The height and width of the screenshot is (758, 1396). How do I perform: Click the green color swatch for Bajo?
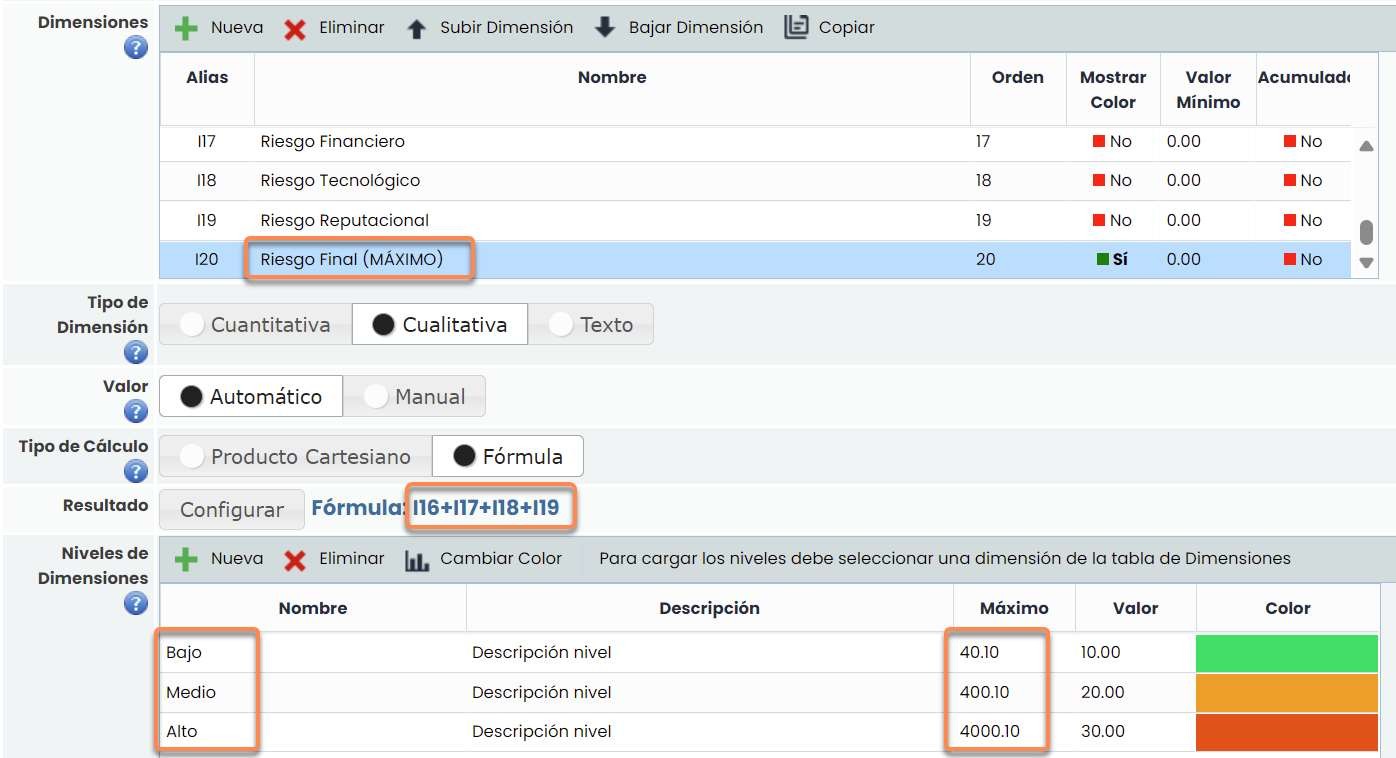tap(1287, 653)
